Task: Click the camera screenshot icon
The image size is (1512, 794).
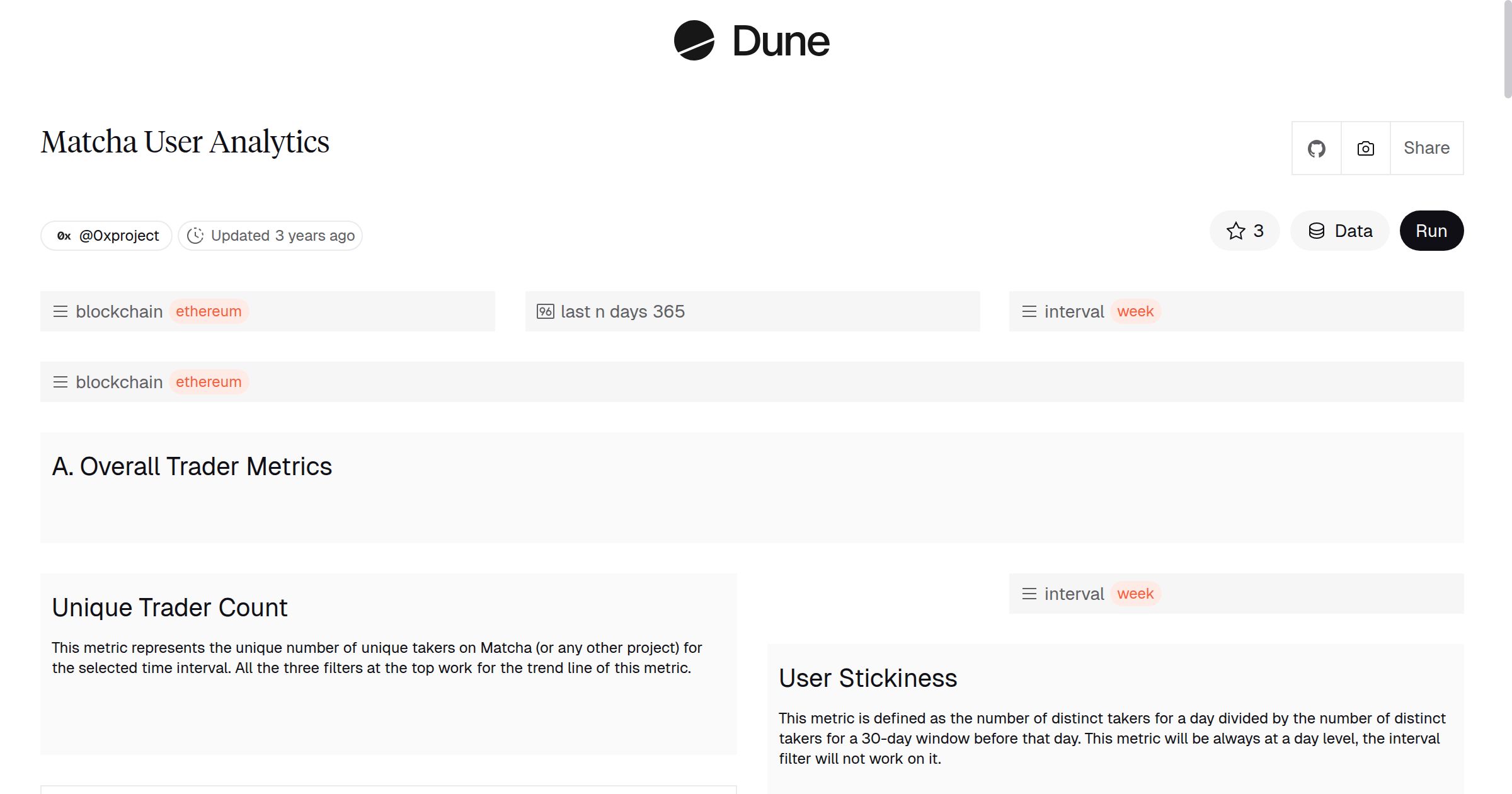Action: pyautogui.click(x=1365, y=147)
